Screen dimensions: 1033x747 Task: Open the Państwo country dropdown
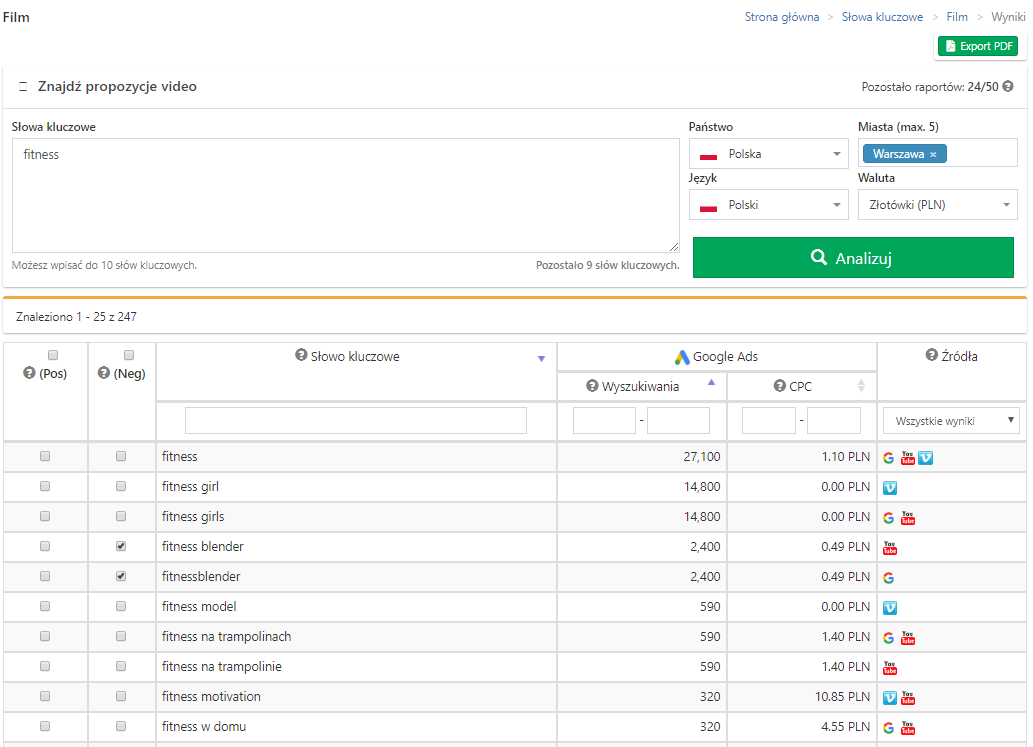[769, 154]
